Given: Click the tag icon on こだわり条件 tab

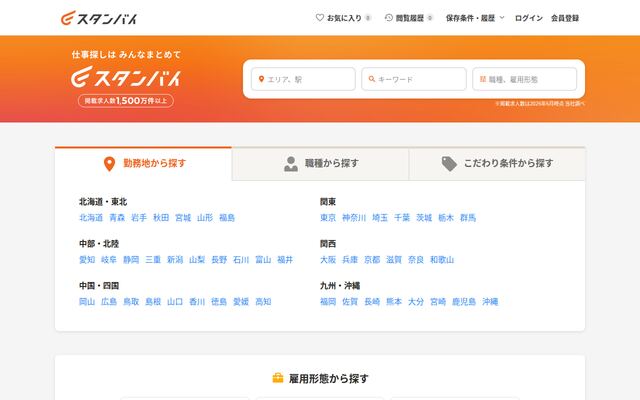Looking at the screenshot, I should click(x=449, y=164).
